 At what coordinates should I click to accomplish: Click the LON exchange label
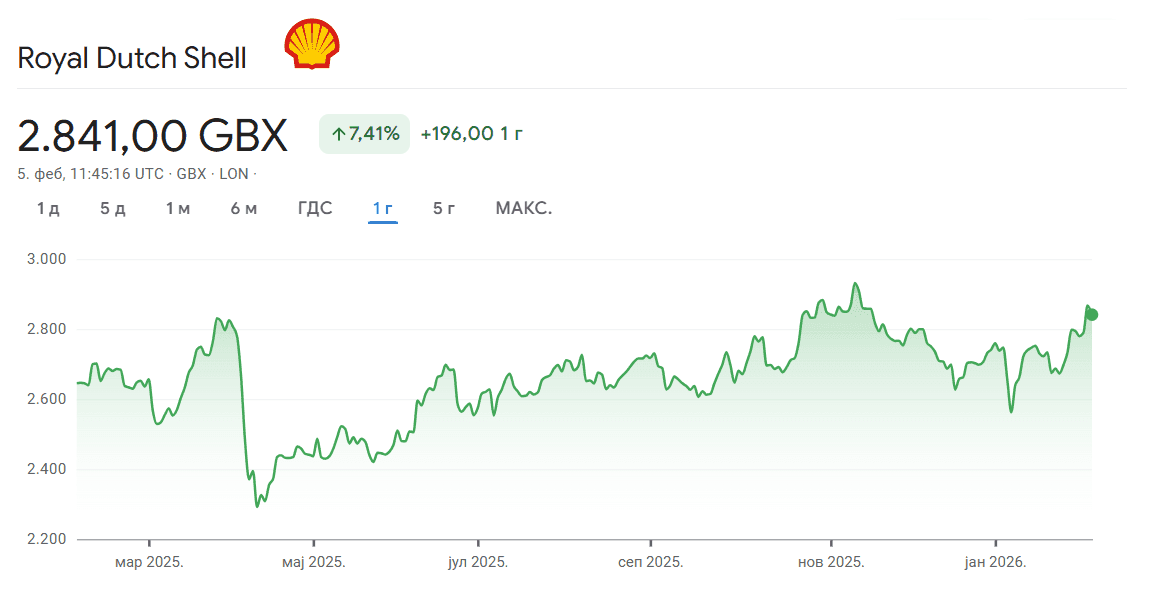[234, 174]
